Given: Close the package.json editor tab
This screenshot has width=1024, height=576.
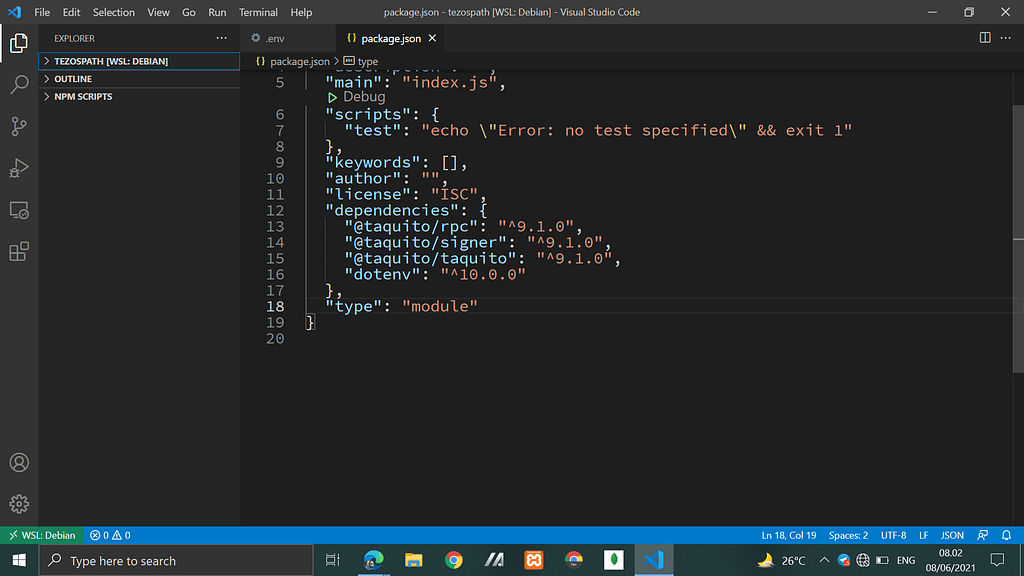Looking at the screenshot, I should (432, 39).
